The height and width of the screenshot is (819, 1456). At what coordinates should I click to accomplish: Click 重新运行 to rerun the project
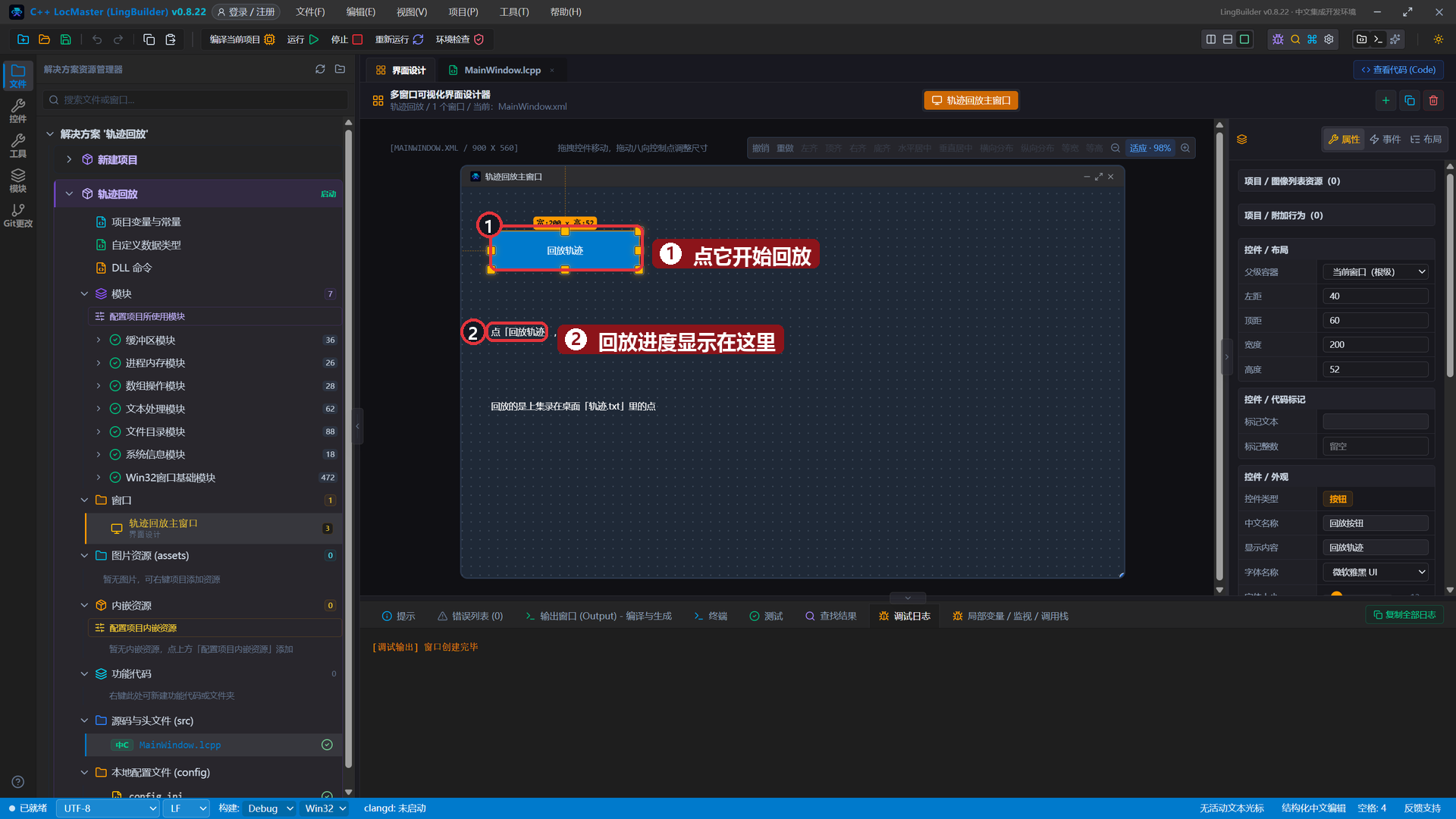coord(399,39)
